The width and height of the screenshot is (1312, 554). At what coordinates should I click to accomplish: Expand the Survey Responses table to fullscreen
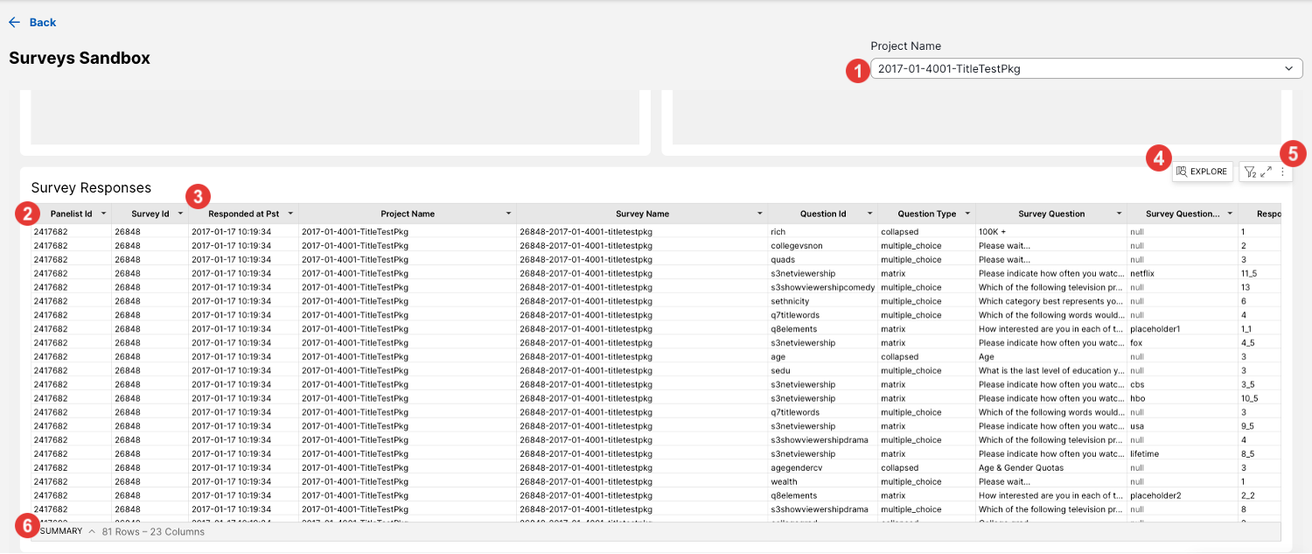coord(1266,172)
